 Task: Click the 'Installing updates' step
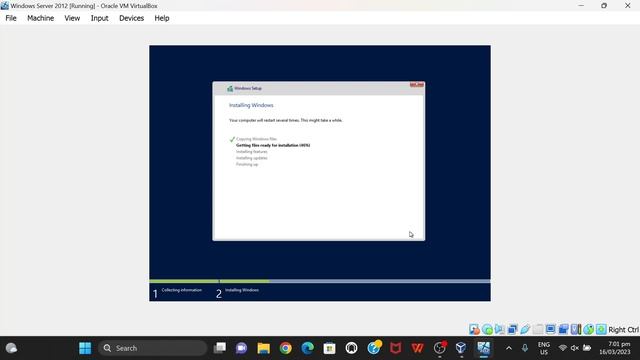pos(251,158)
